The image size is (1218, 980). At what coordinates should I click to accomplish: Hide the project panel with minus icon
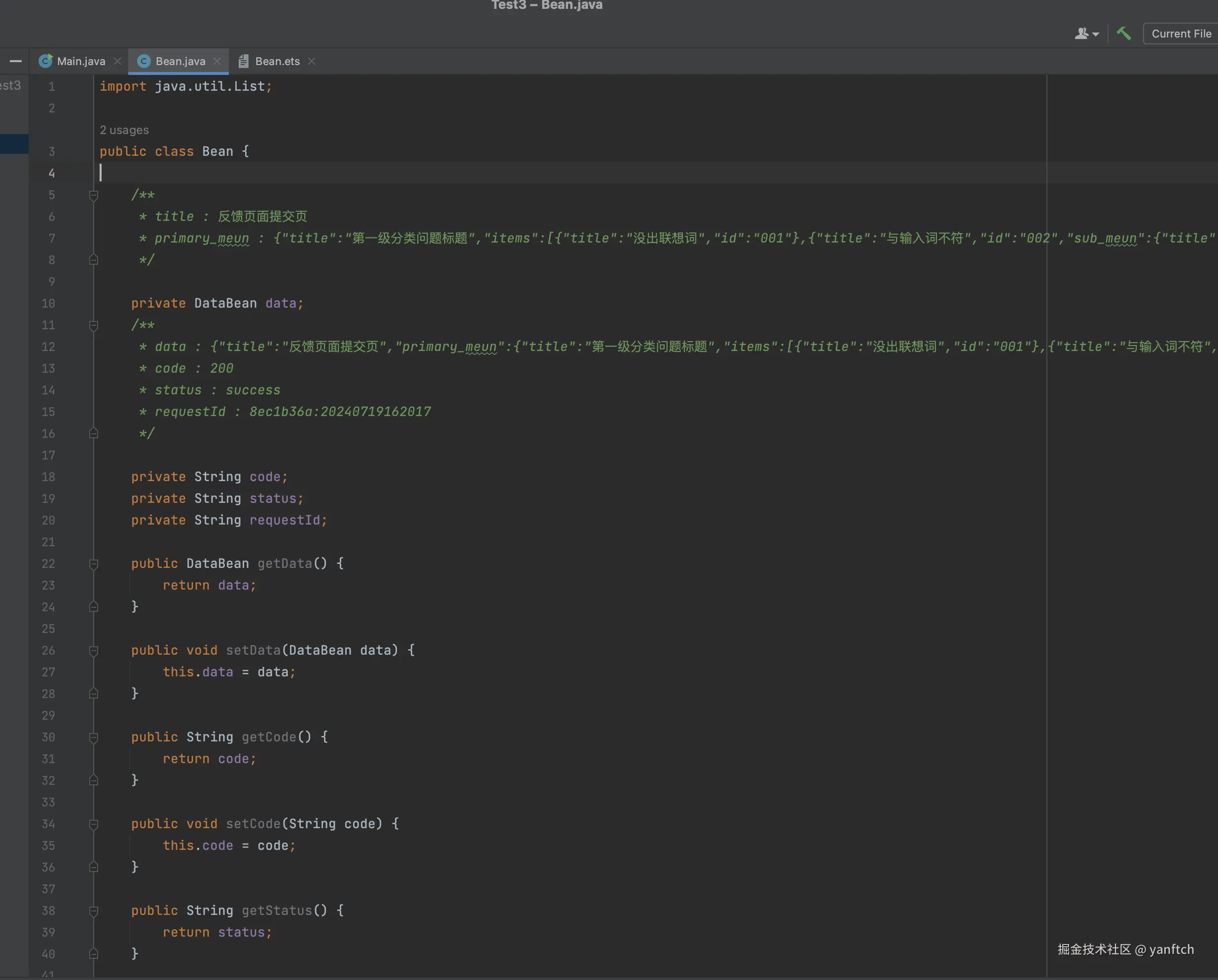pyautogui.click(x=16, y=61)
